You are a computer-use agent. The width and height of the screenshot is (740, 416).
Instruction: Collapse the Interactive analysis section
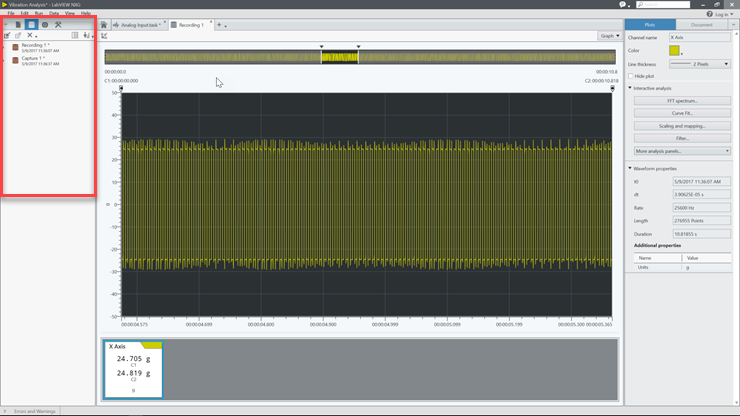pyautogui.click(x=631, y=88)
